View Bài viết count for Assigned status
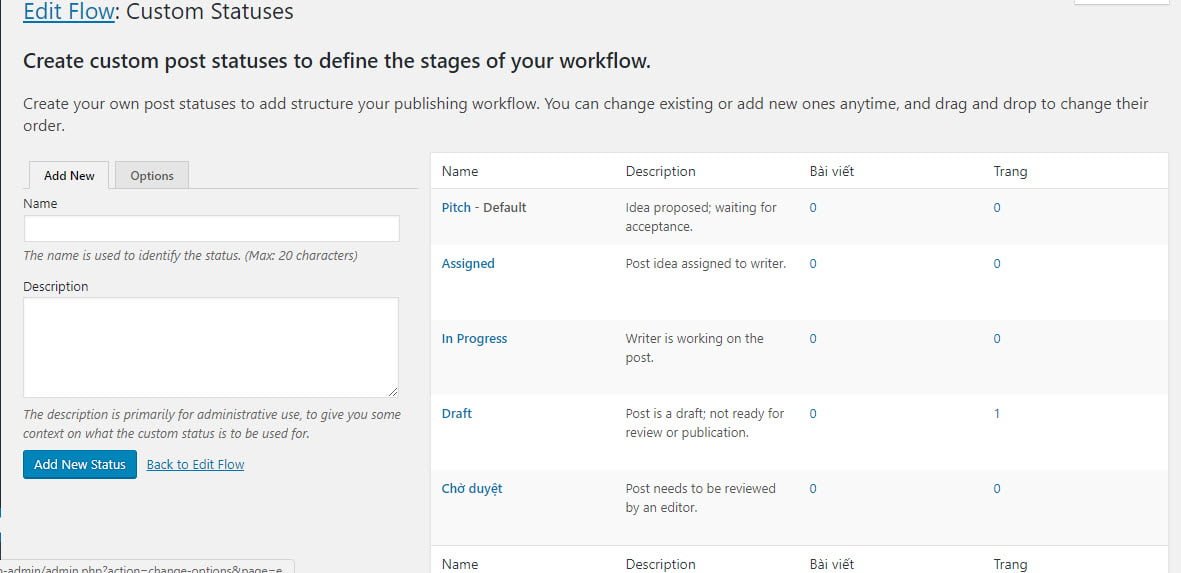Viewport: 1181px width, 573px height. click(x=813, y=264)
